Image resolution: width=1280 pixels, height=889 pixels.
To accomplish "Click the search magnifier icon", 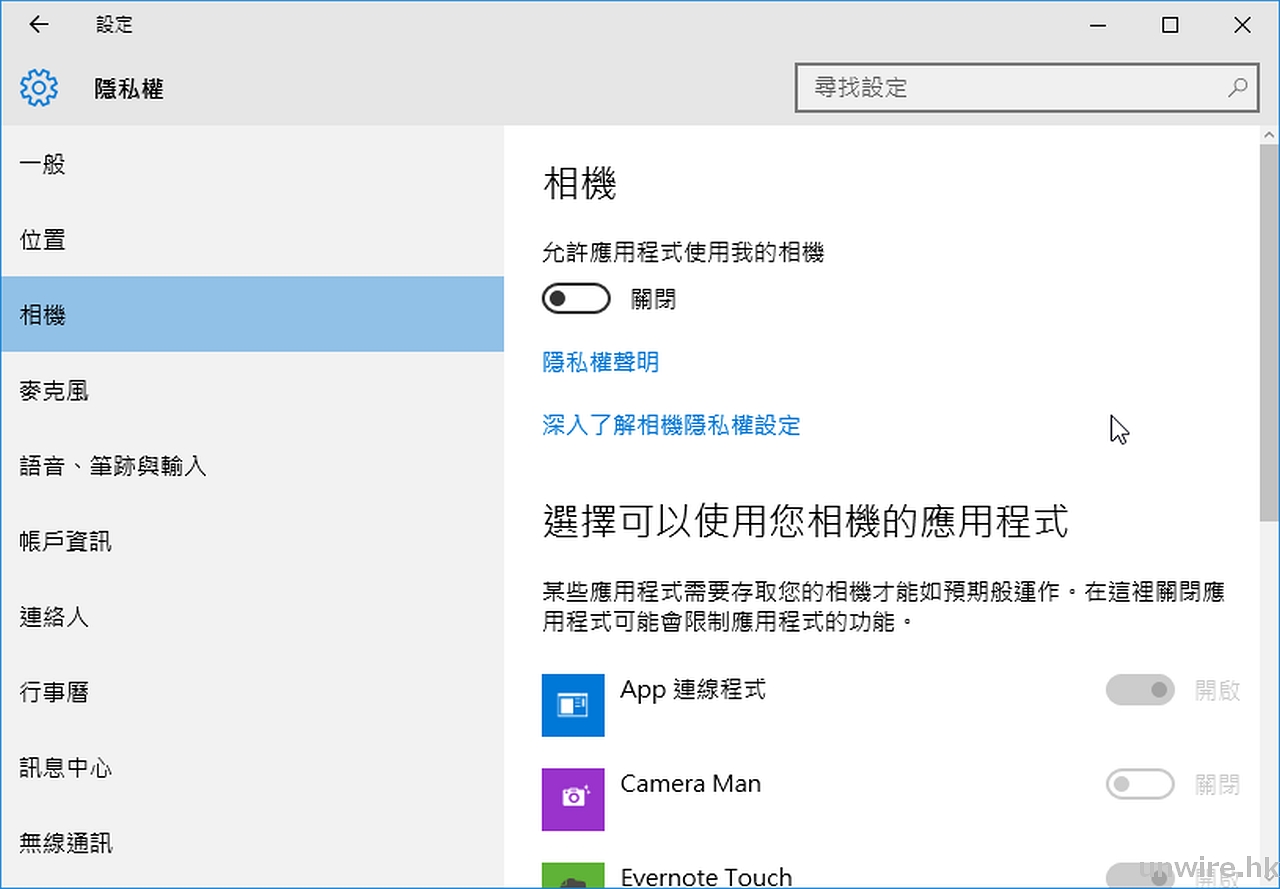I will [1237, 88].
